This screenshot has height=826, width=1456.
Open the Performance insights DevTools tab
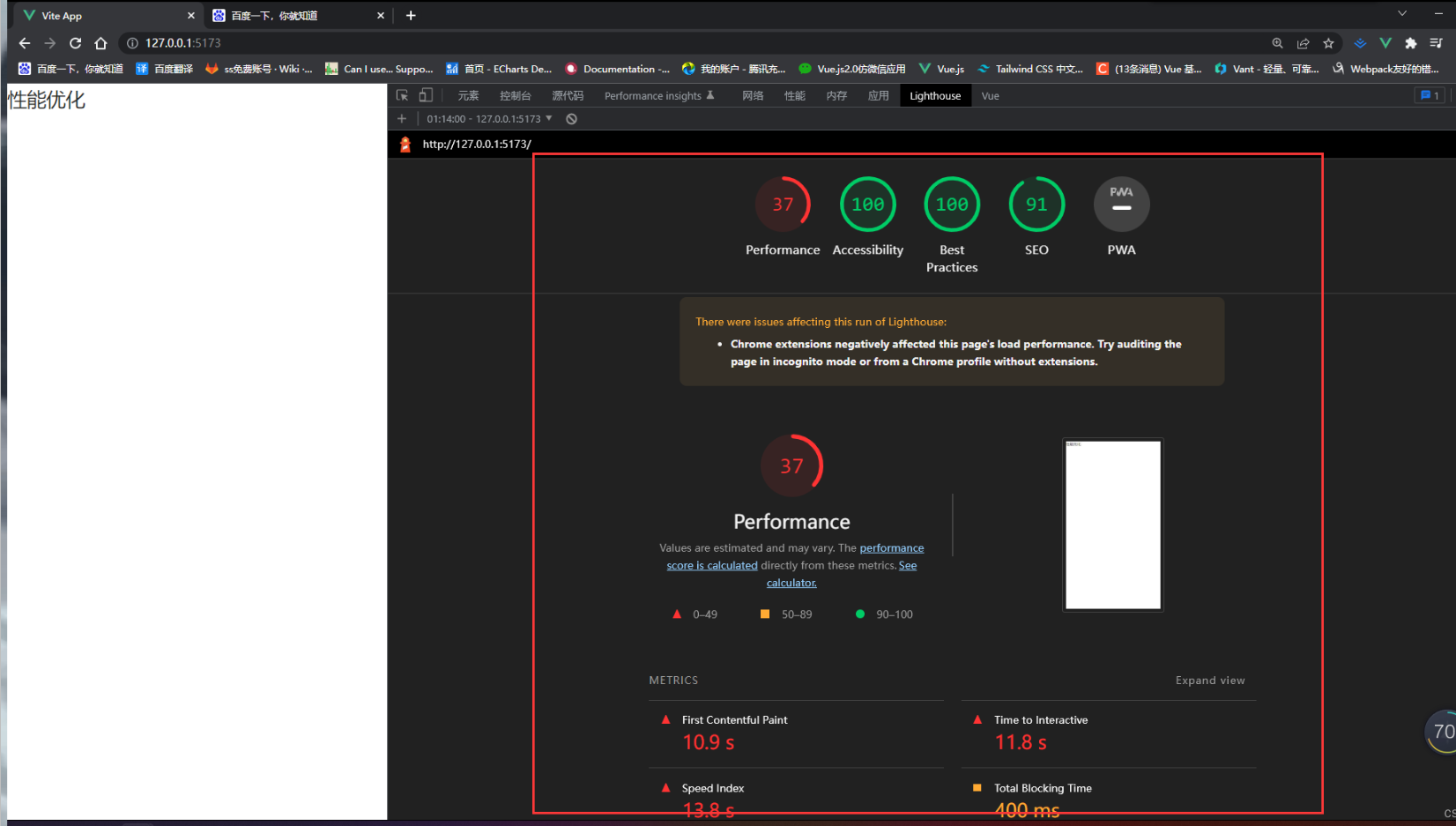tap(653, 96)
